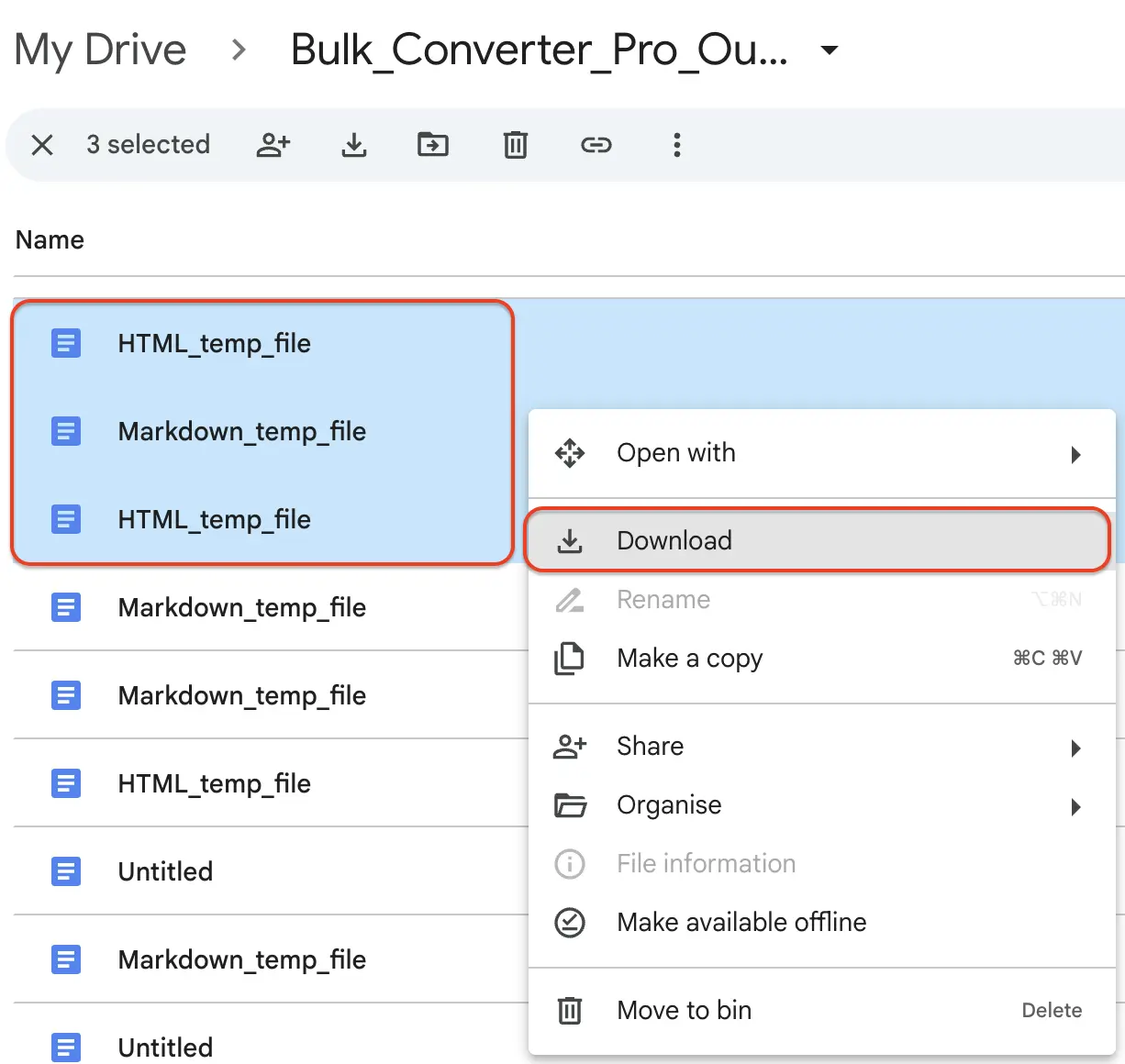Select Make a copy menu entry

tap(822, 659)
